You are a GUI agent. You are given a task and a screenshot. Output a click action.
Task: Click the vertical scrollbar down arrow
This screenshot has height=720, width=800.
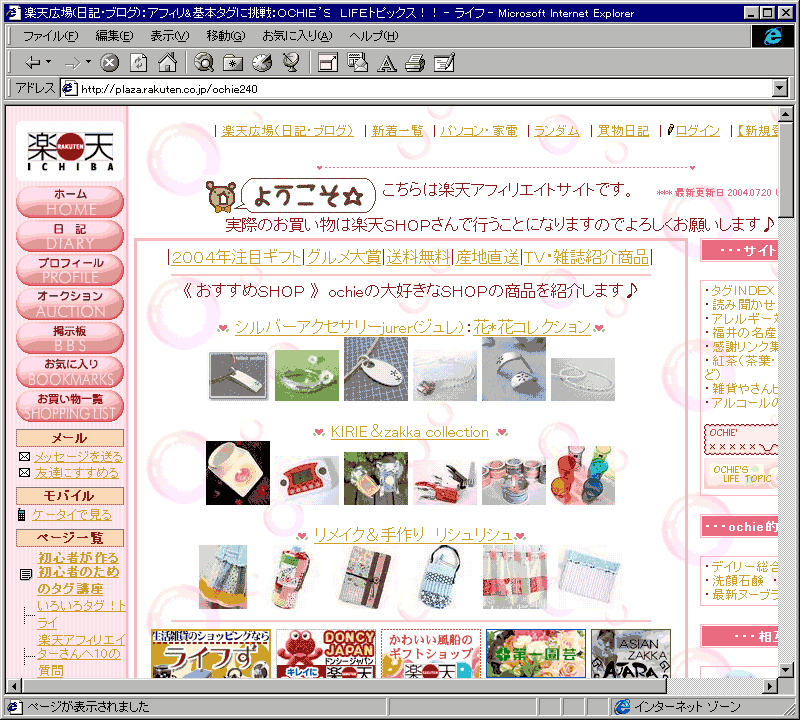(x=786, y=670)
